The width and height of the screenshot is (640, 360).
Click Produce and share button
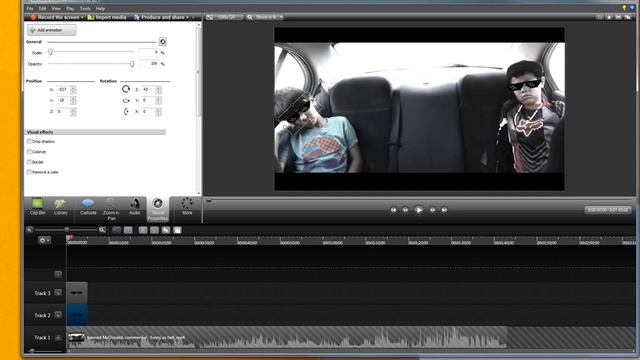click(x=159, y=17)
